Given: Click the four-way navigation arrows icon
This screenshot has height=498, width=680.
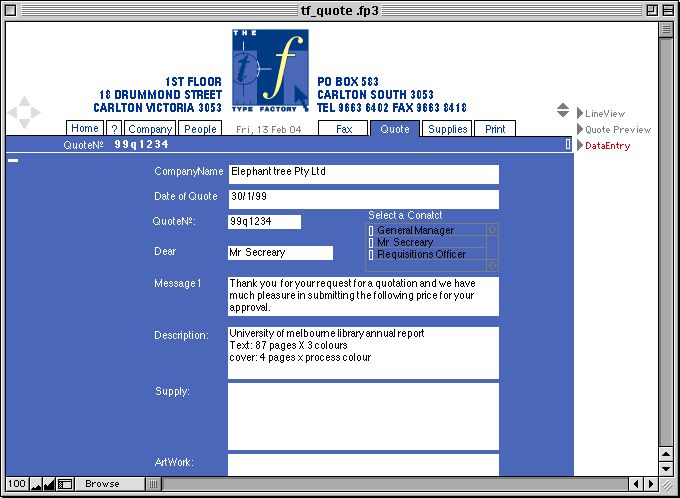Looking at the screenshot, I should tap(24, 112).
